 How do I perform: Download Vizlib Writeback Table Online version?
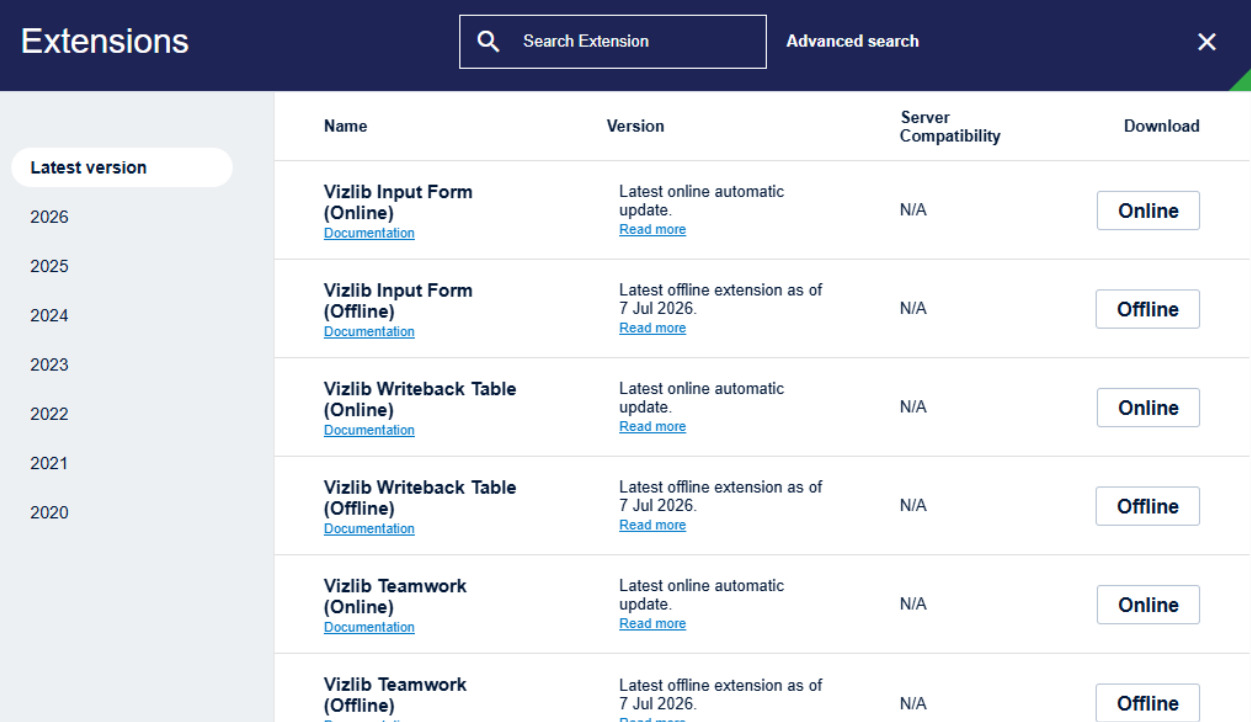(x=1148, y=408)
